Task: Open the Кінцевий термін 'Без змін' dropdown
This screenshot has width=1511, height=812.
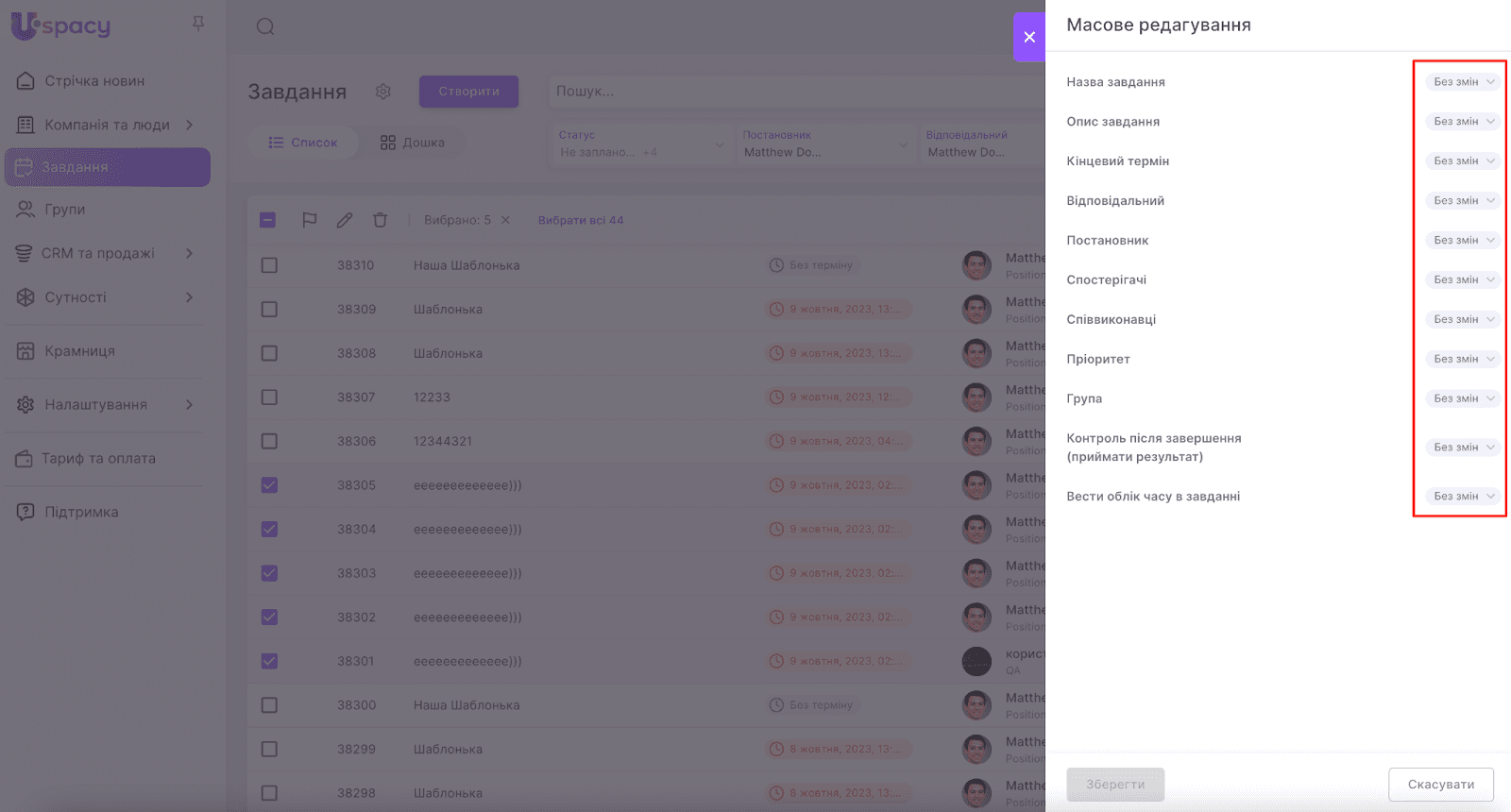Action: (x=1463, y=161)
